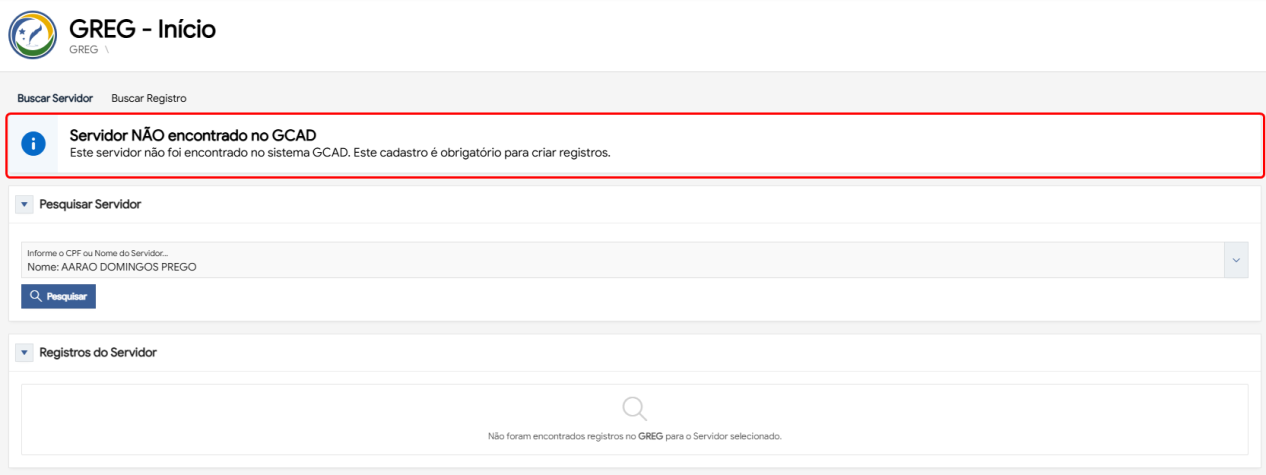Viewport: 1266px width, 475px height.
Task: Click the Pesquisar Servidor section title
Action: (x=90, y=204)
